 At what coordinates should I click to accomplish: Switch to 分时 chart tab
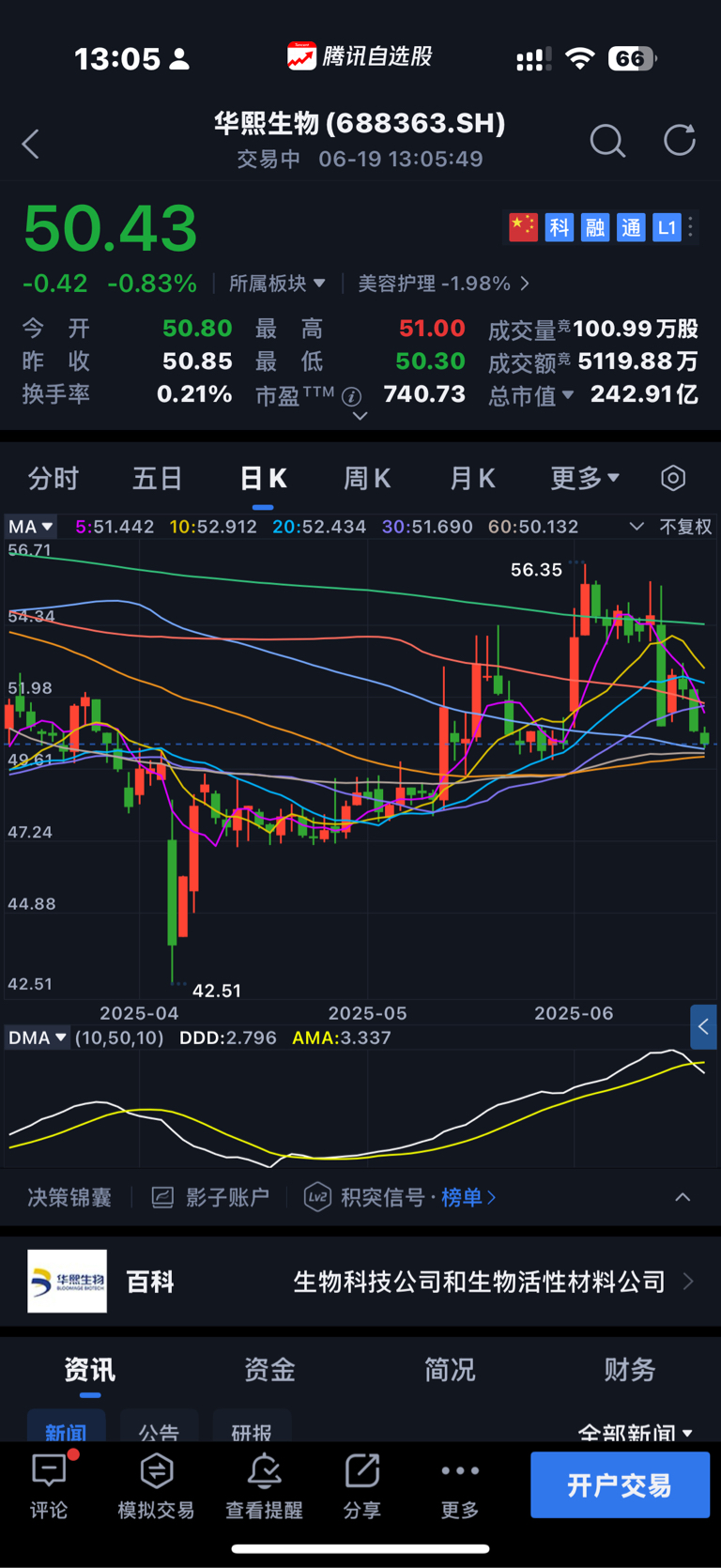pyautogui.click(x=54, y=478)
